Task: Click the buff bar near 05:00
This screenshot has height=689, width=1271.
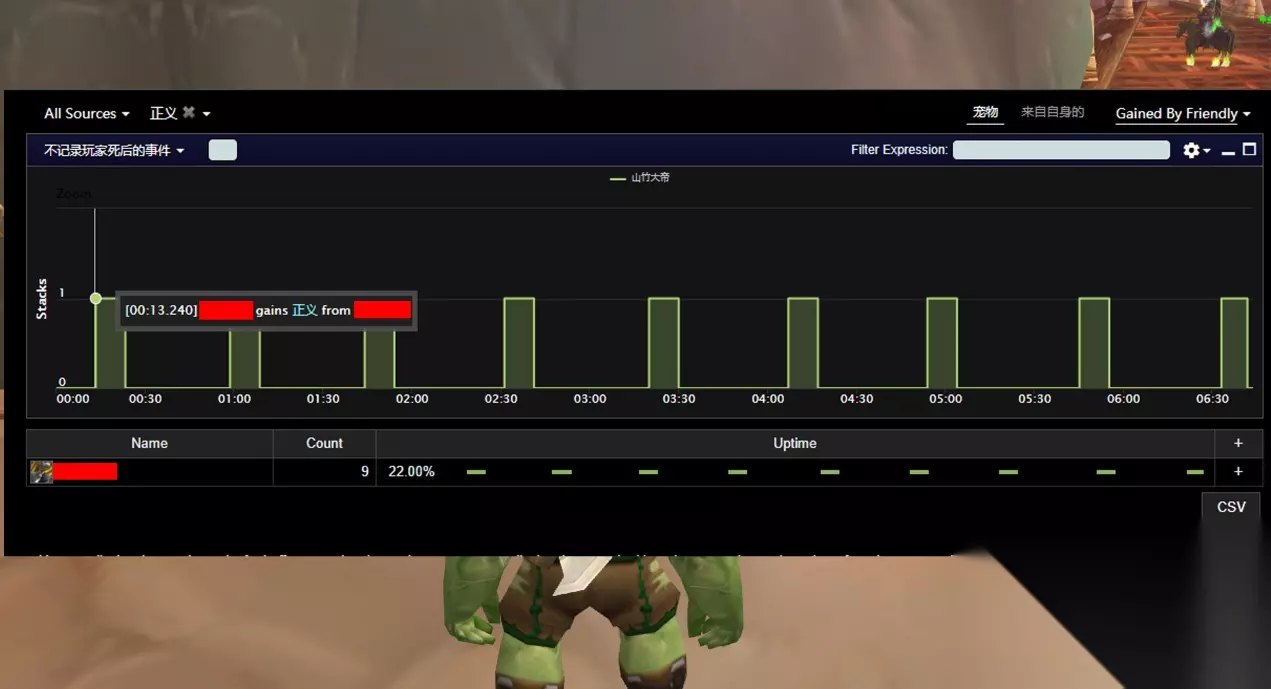Action: click(x=942, y=342)
